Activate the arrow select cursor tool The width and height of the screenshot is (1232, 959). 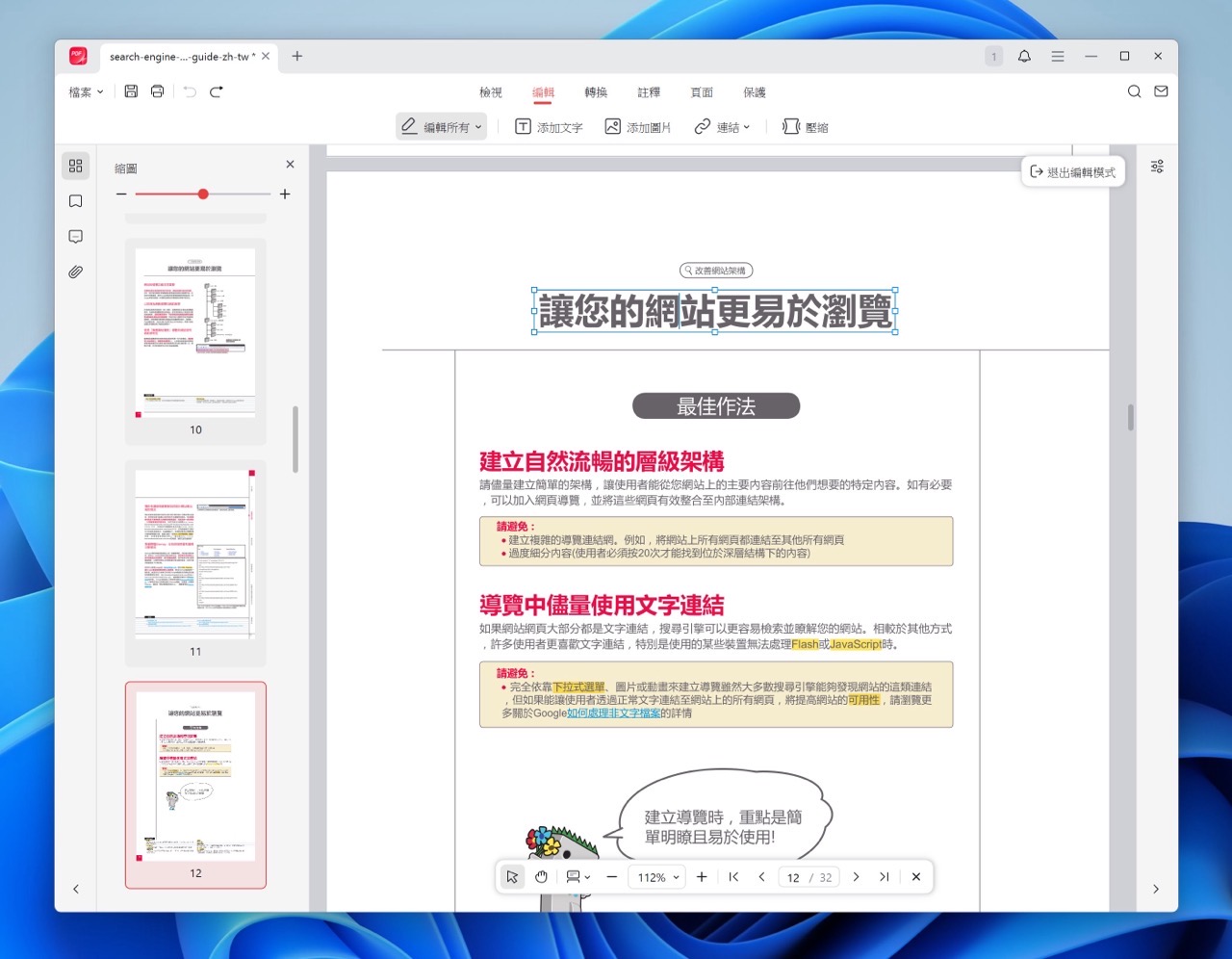512,877
